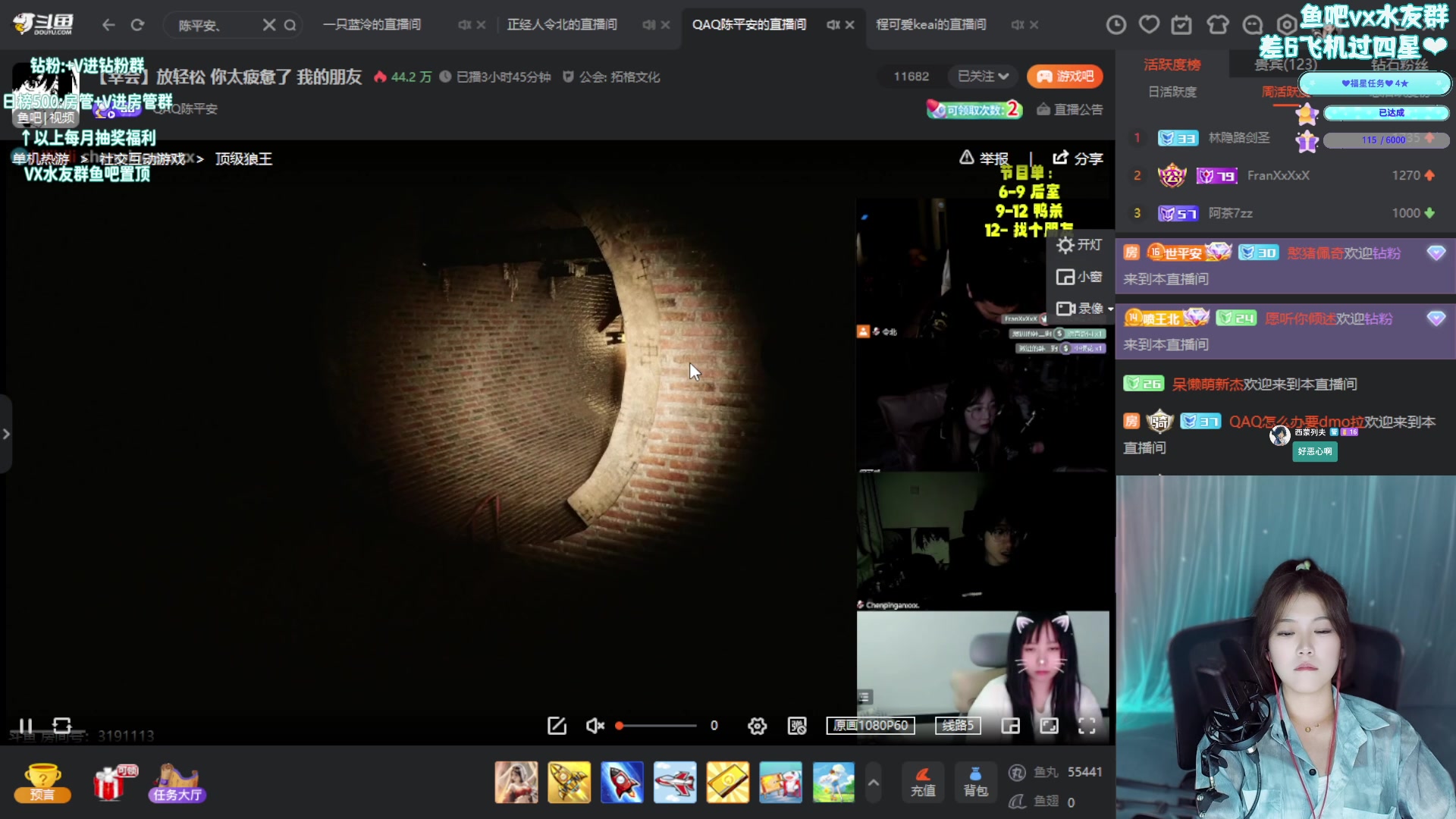Select the golden rocket gift icon
1456x819 pixels.
point(570,782)
